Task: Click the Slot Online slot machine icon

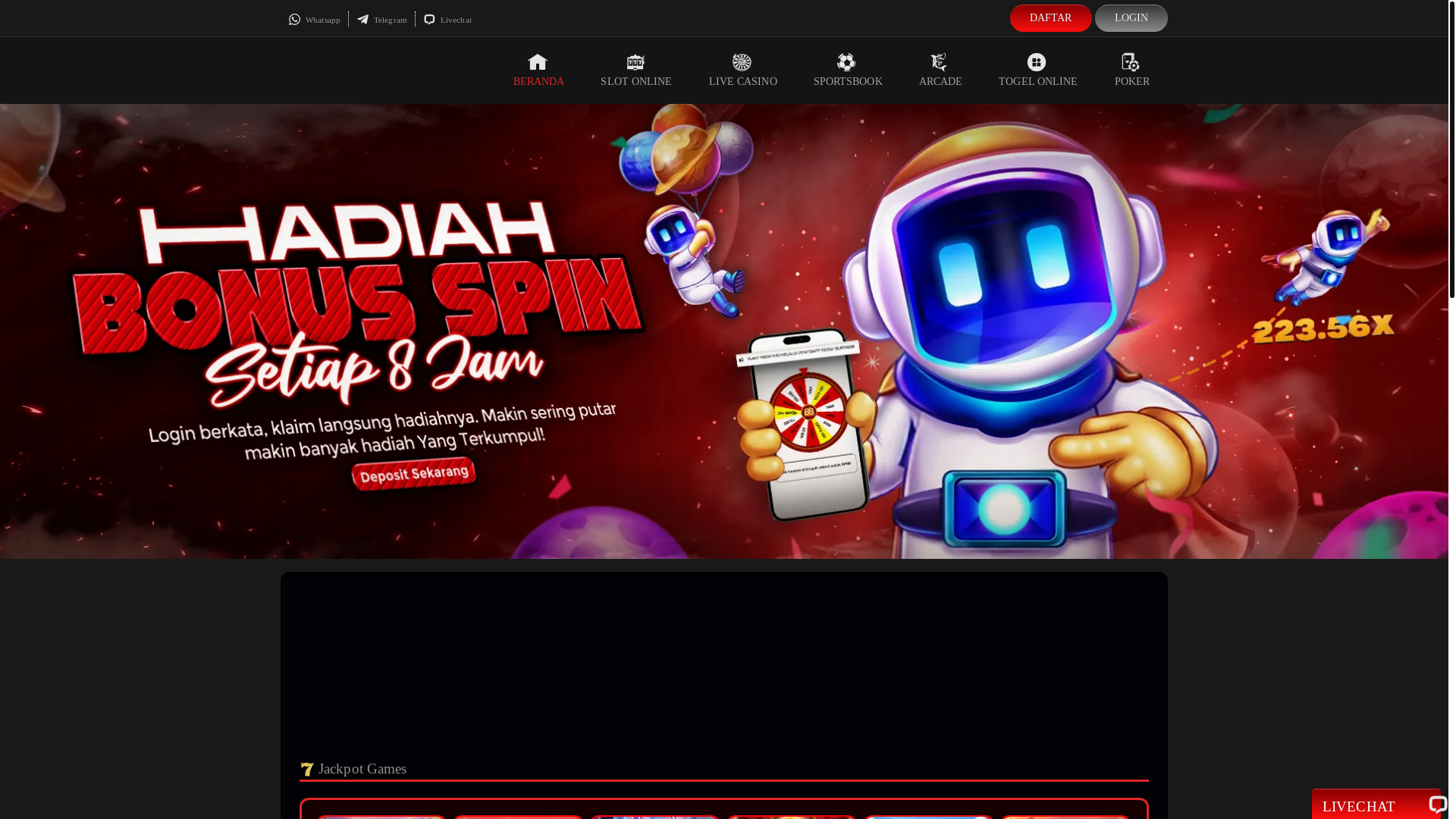Action: 635,62
